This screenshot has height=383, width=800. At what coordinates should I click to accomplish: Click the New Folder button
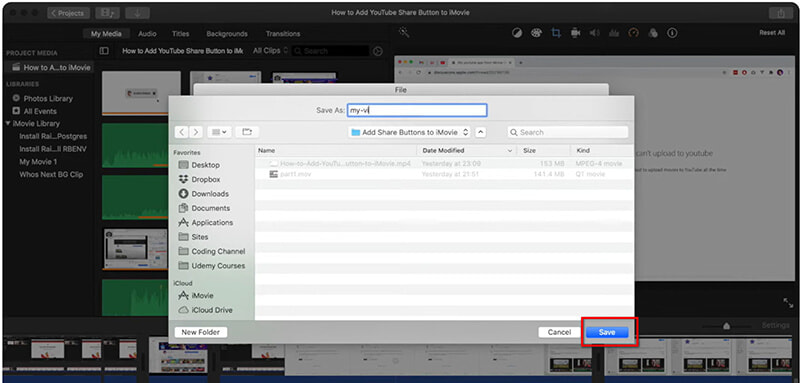201,332
